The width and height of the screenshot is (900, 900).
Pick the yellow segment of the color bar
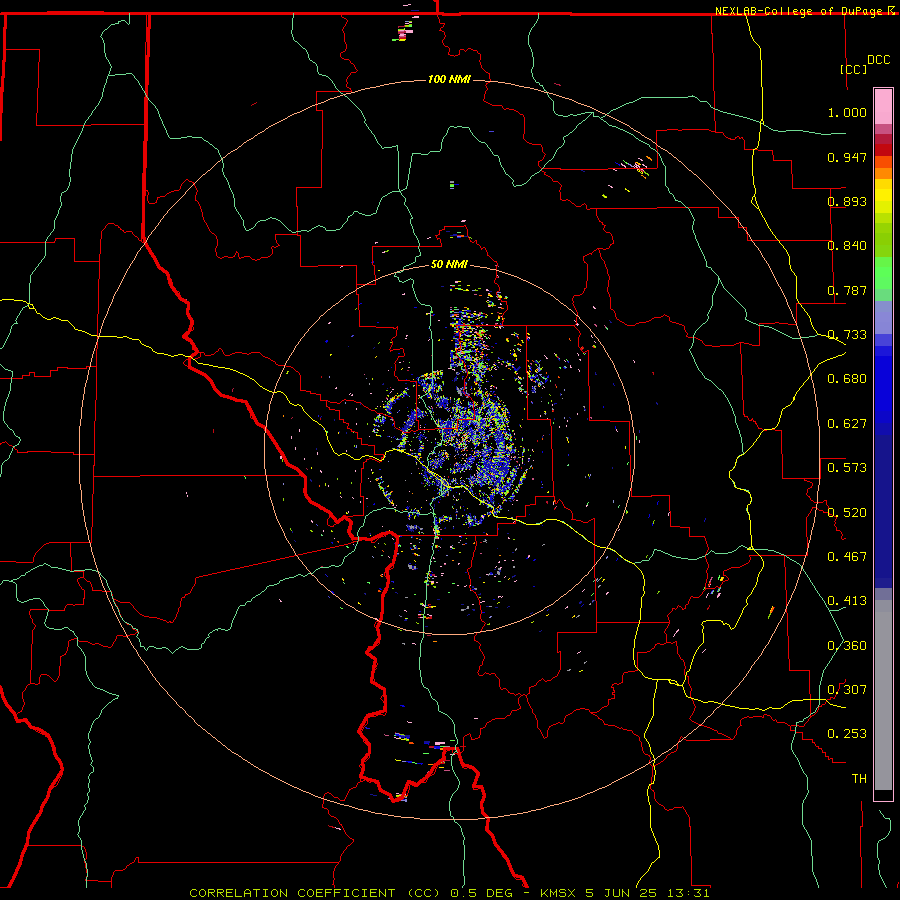pos(883,196)
